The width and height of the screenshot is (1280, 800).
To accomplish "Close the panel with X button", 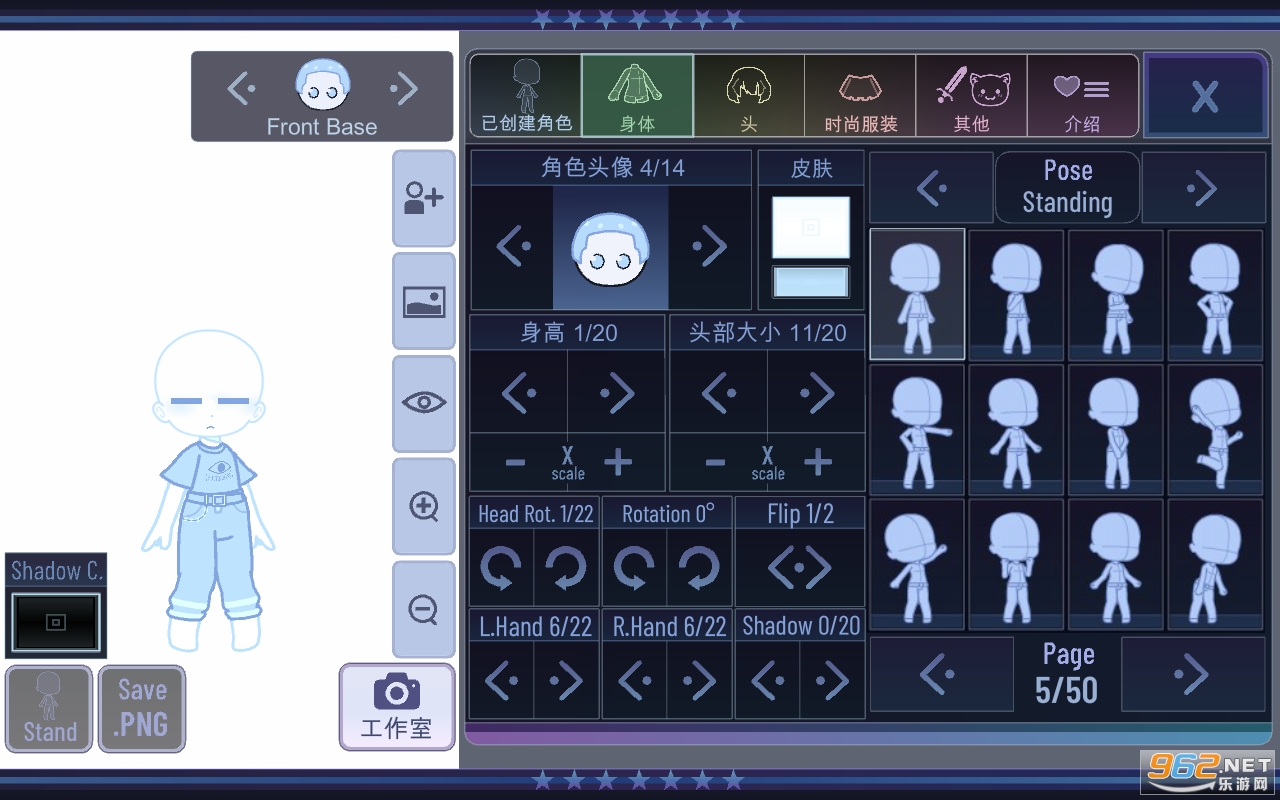I will pos(1204,96).
